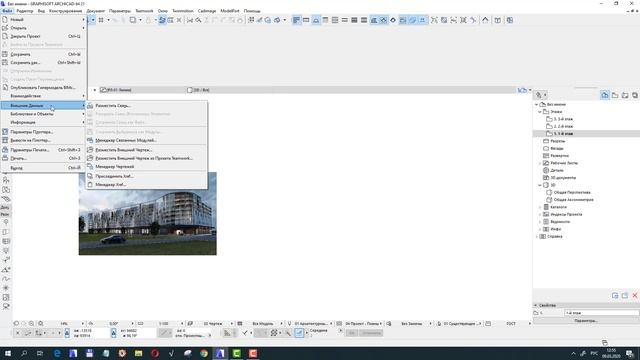Select Общая Аксонометрия view
Viewport: 640px width, 360px height.
click(573, 200)
